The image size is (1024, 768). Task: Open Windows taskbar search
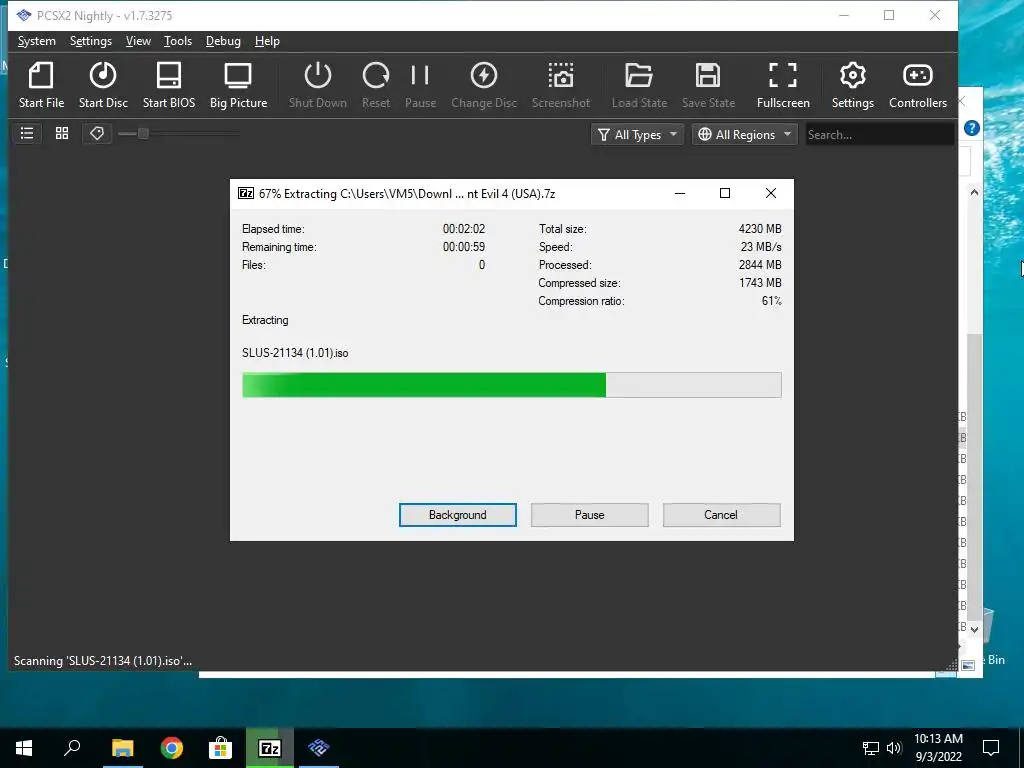pyautogui.click(x=72, y=748)
